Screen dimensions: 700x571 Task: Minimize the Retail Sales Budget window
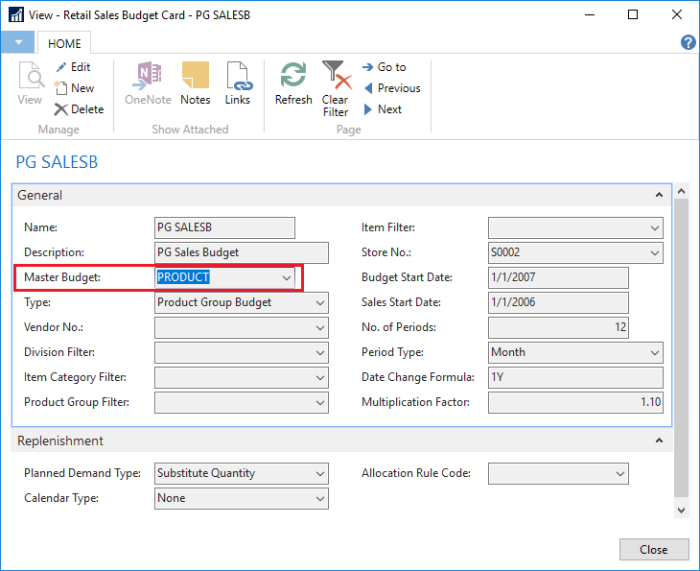[x=590, y=15]
